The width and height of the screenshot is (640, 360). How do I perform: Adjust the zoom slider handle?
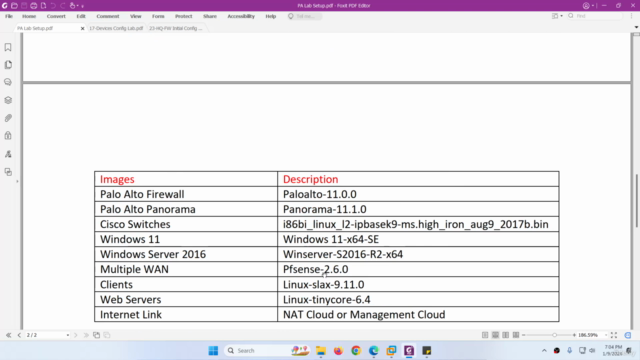554,335
